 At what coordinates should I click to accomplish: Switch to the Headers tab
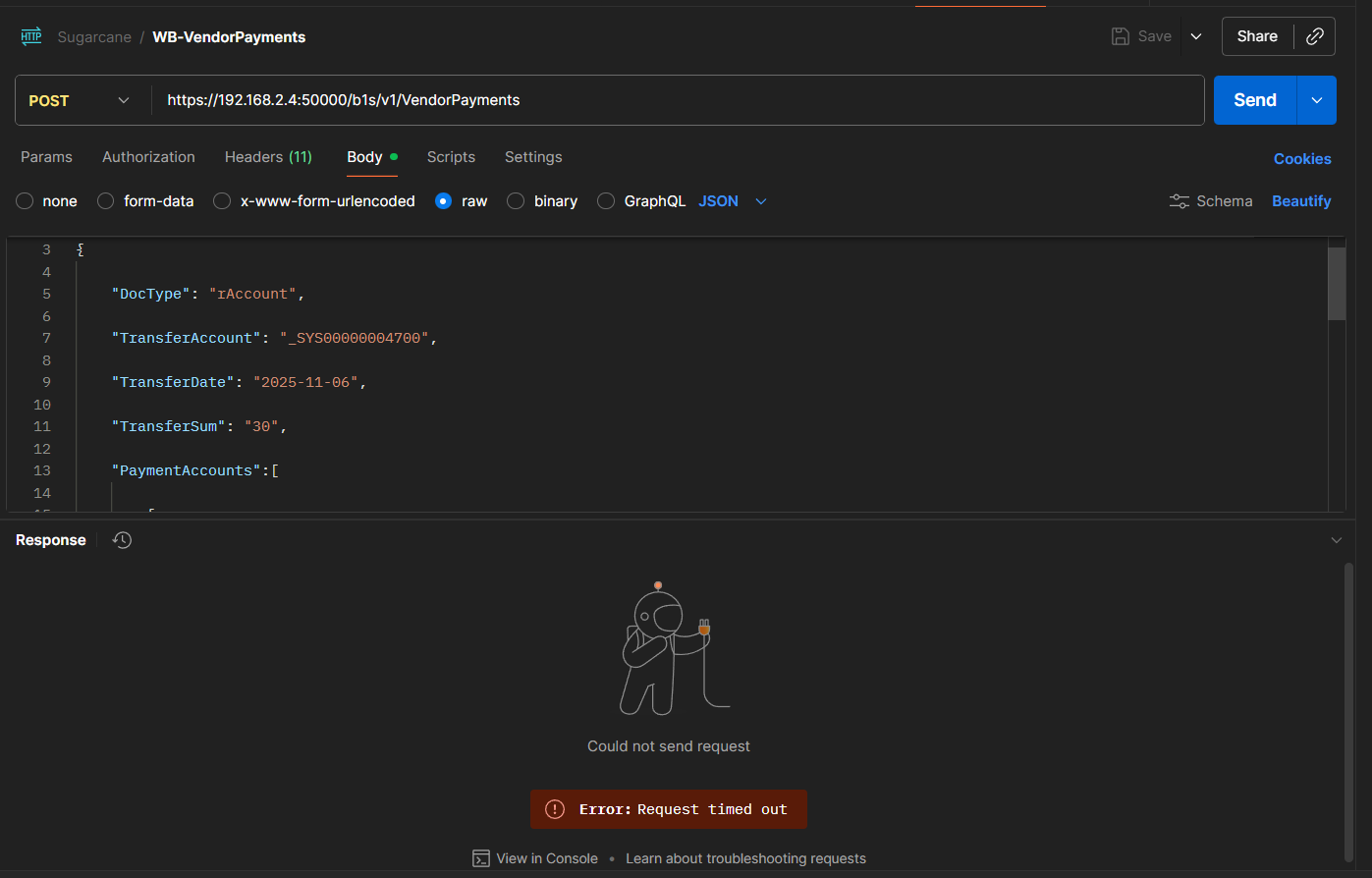click(x=267, y=157)
